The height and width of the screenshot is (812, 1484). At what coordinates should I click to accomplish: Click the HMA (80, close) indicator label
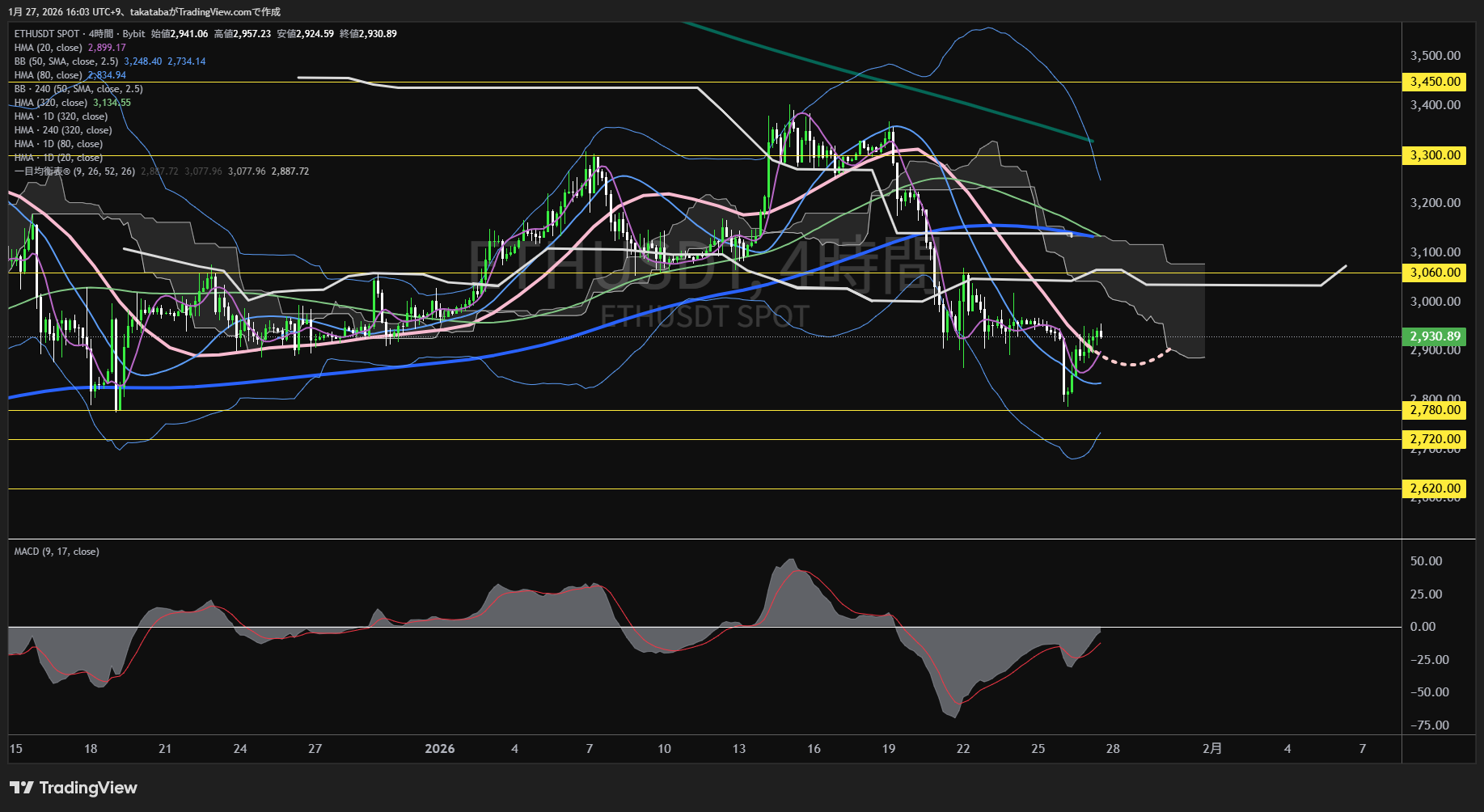(x=49, y=75)
